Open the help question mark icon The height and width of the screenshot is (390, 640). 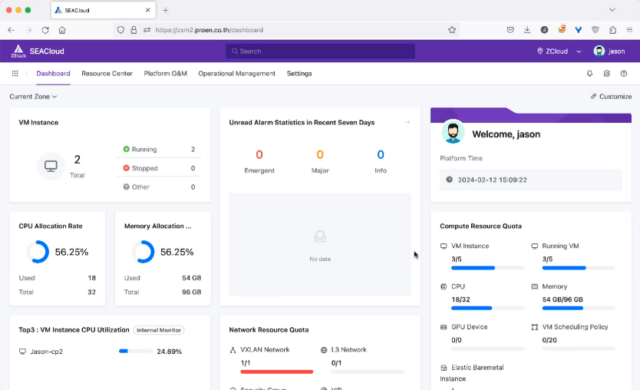[624, 73]
